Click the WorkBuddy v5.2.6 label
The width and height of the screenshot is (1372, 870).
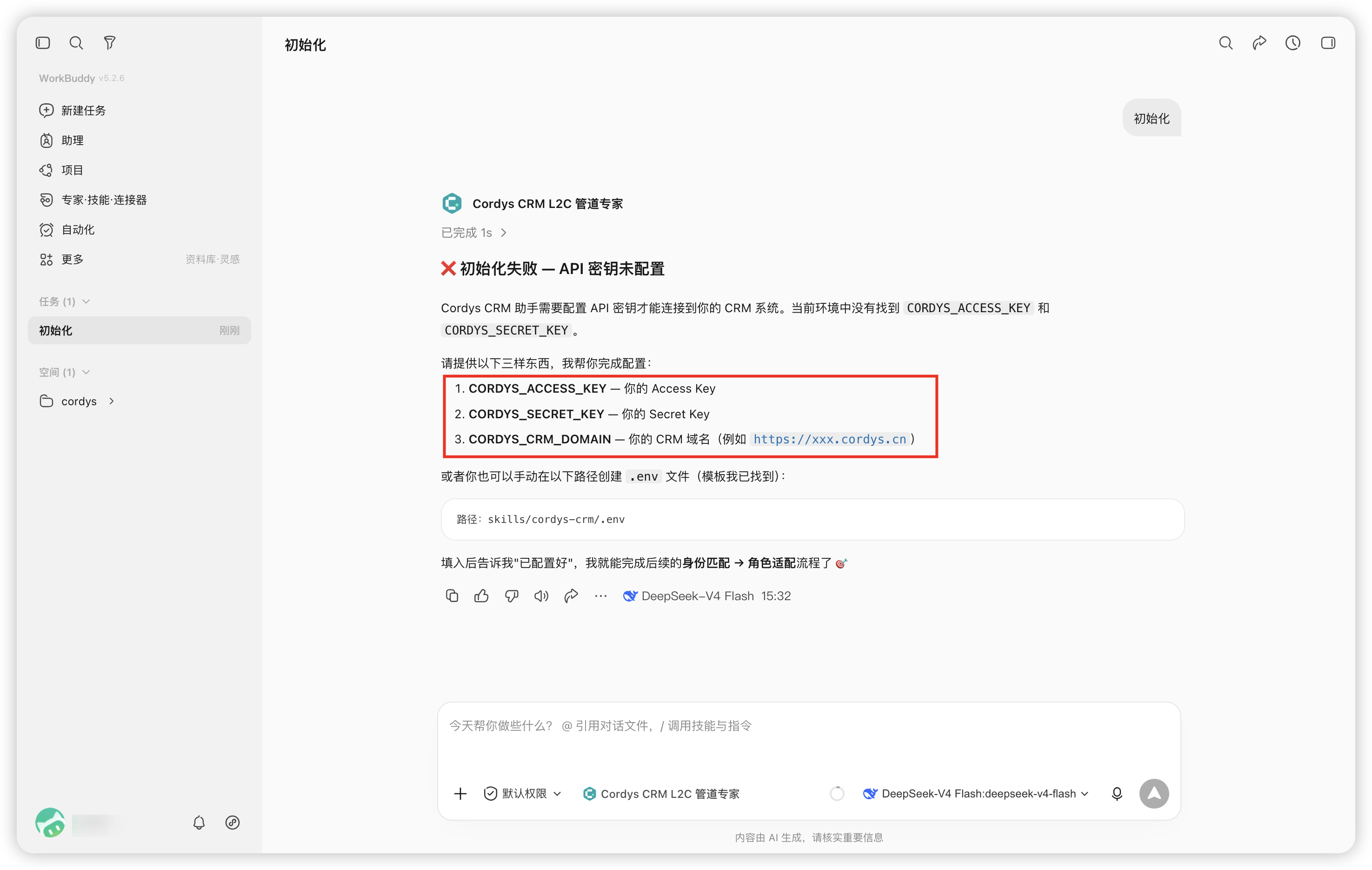(81, 78)
